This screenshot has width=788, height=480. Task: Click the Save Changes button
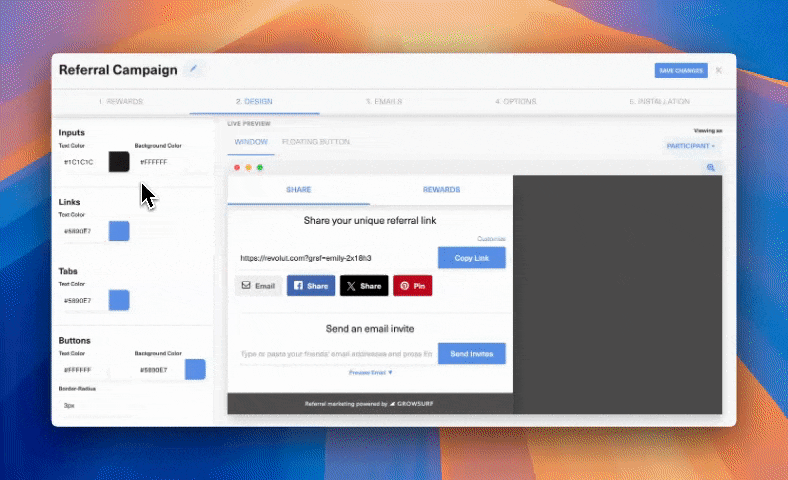coord(681,70)
